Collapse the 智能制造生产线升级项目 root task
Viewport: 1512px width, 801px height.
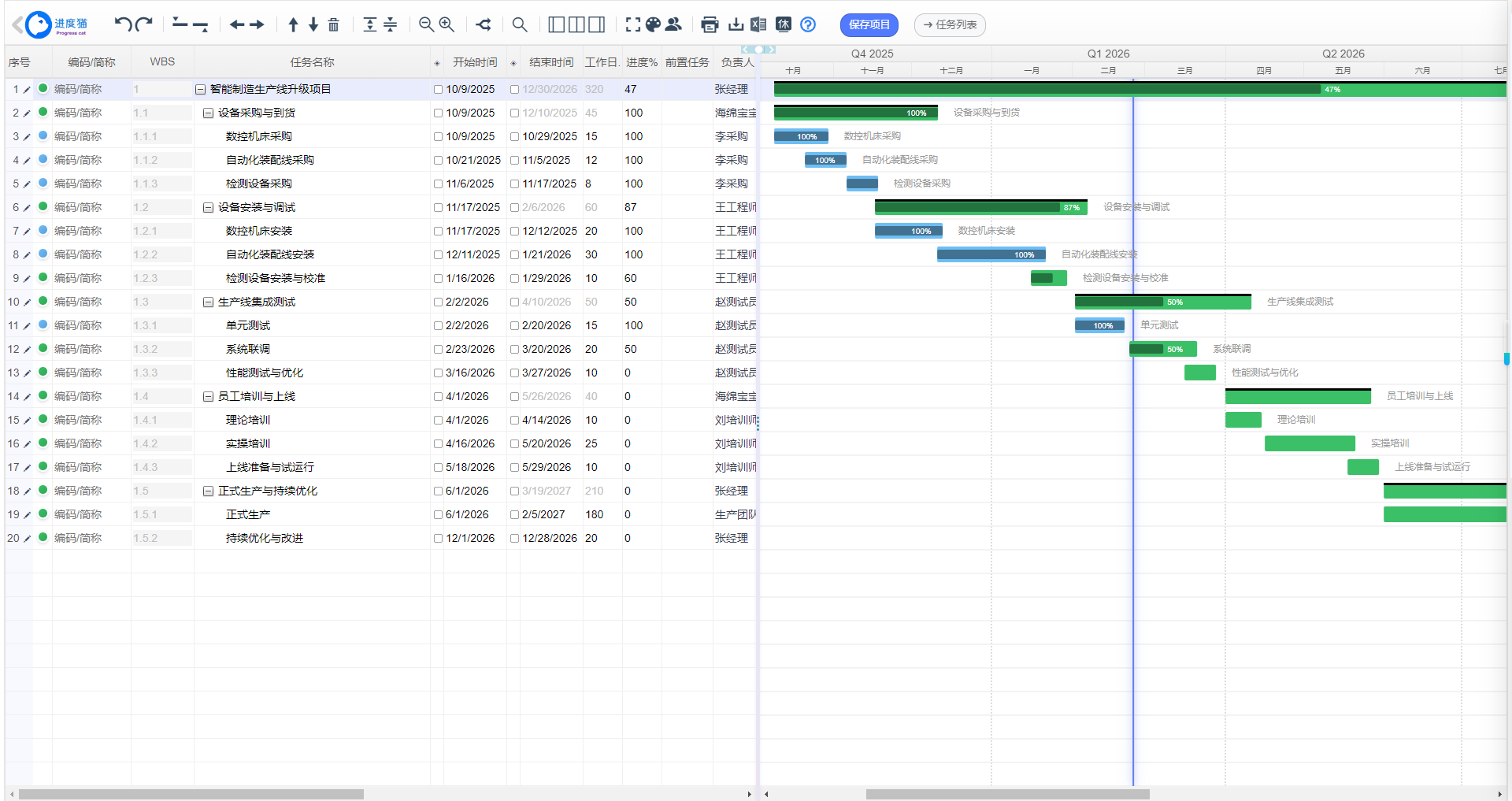200,90
